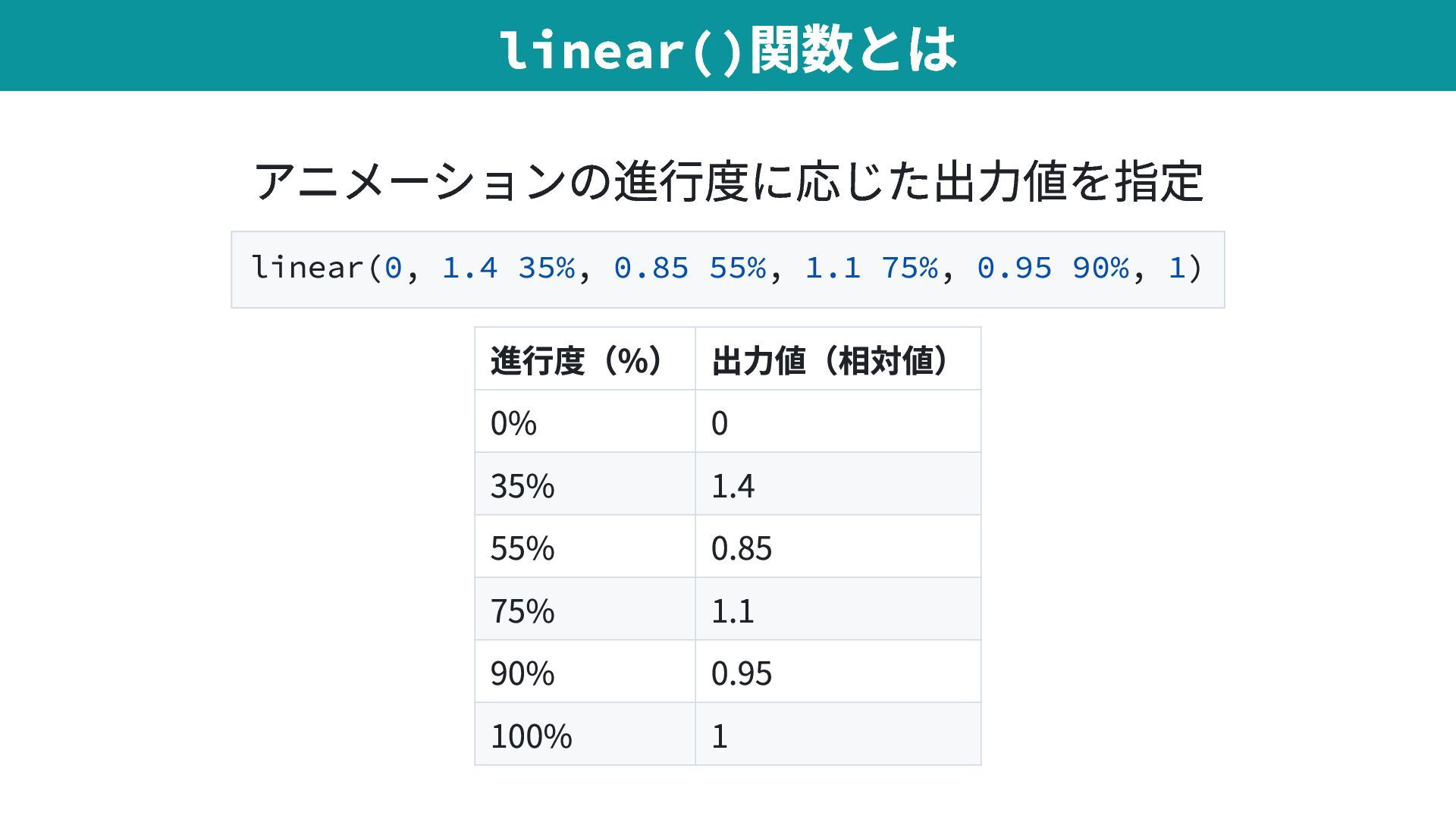Click the slide title "linear()関数とは"
The image size is (1456, 819).
point(728,49)
